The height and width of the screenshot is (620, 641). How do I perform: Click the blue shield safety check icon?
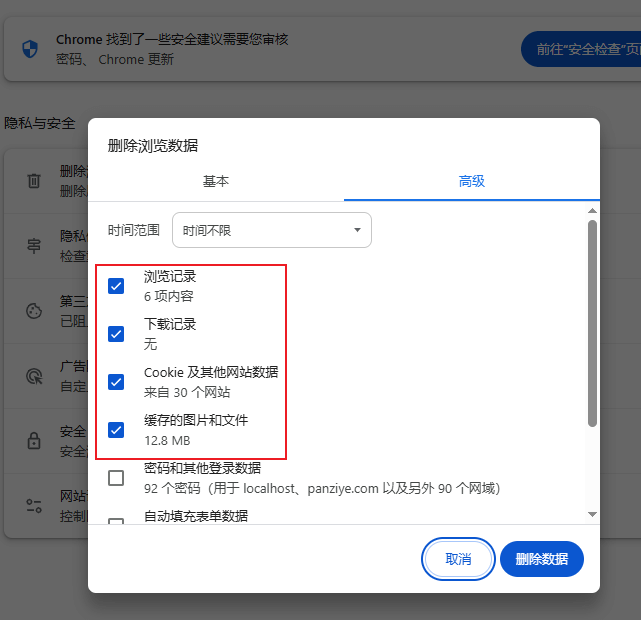tap(30, 49)
